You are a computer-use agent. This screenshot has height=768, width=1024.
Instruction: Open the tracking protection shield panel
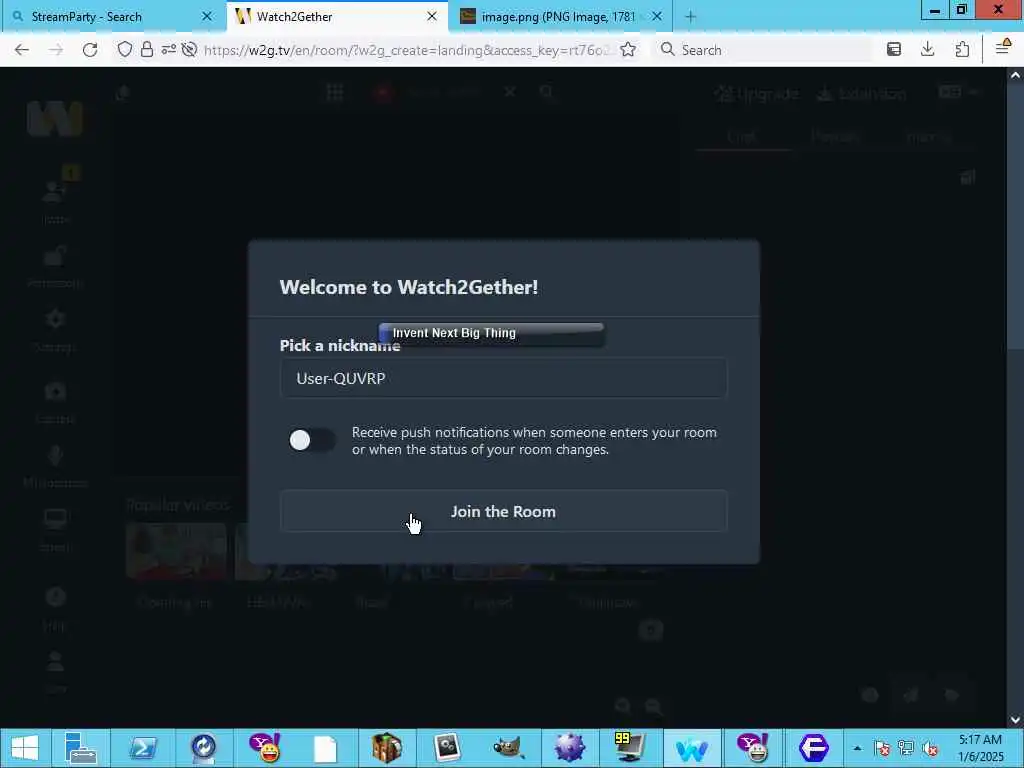[125, 50]
